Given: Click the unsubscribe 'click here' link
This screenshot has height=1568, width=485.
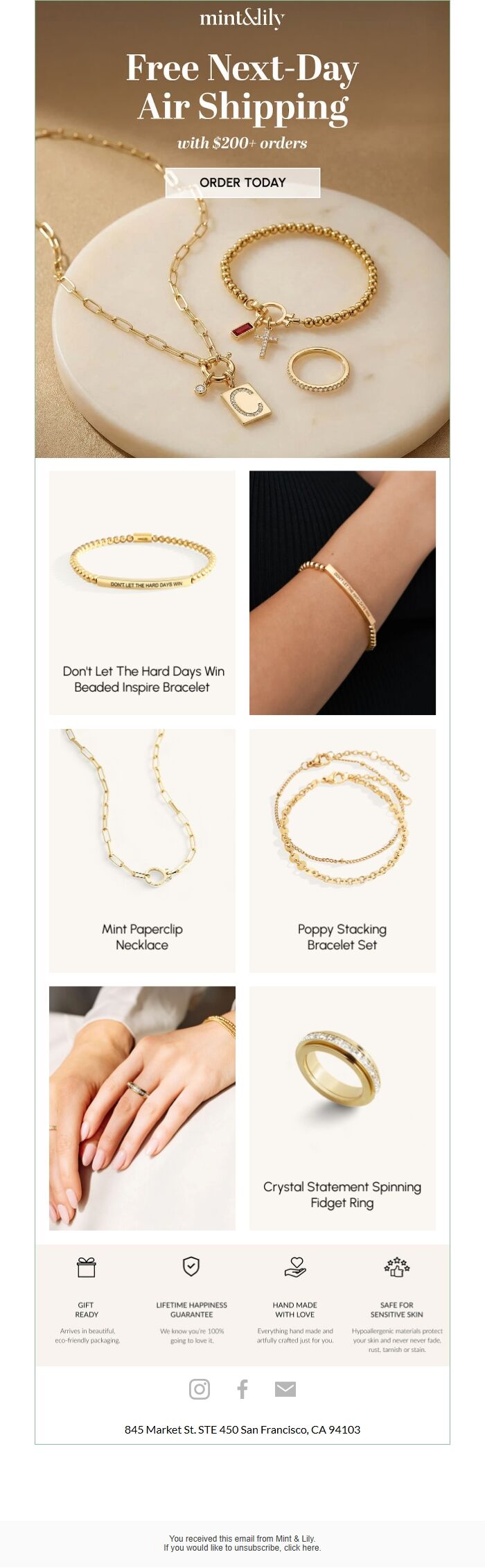Looking at the screenshot, I should tap(302, 1547).
